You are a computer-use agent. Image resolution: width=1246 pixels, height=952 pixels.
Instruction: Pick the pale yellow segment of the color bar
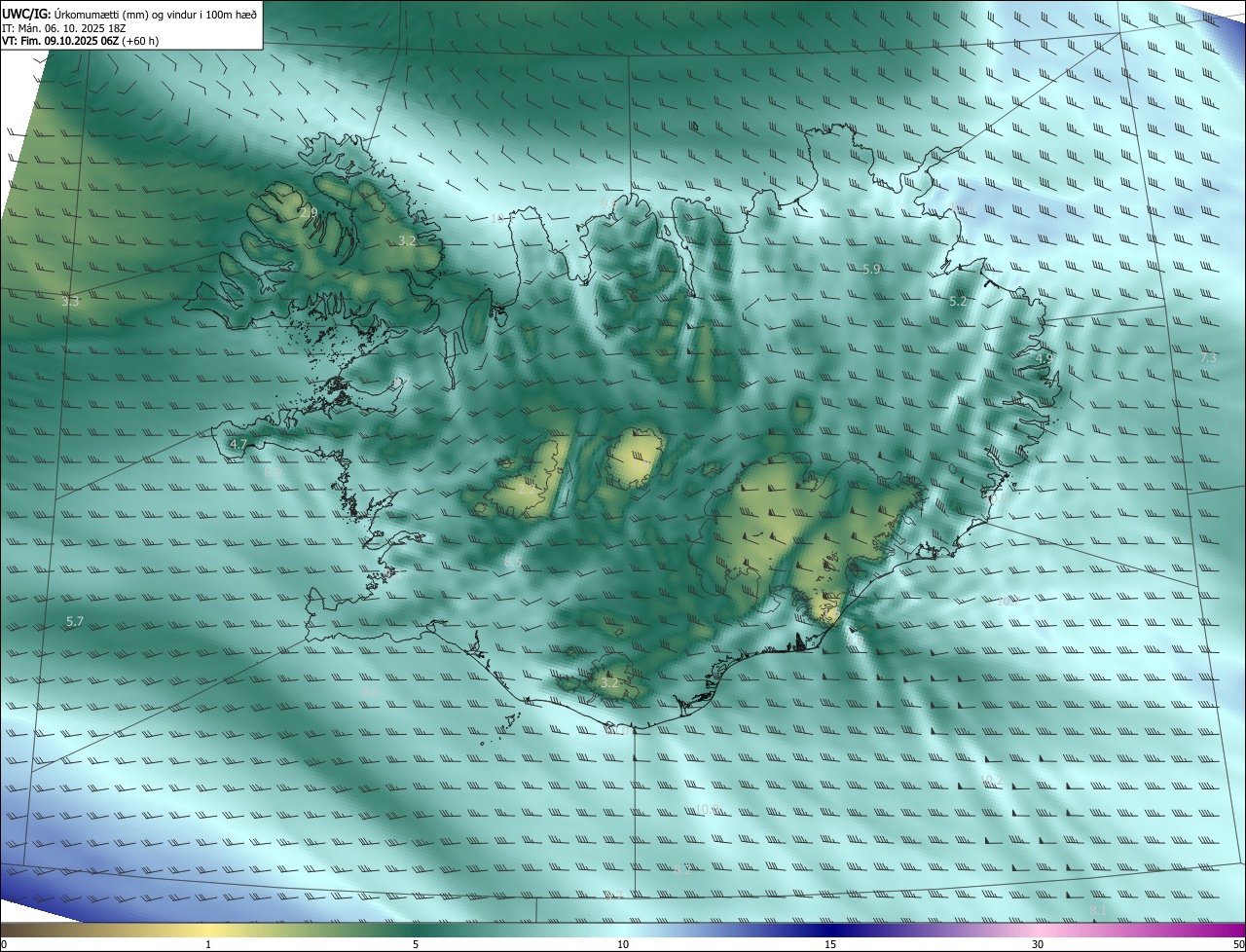click(209, 930)
